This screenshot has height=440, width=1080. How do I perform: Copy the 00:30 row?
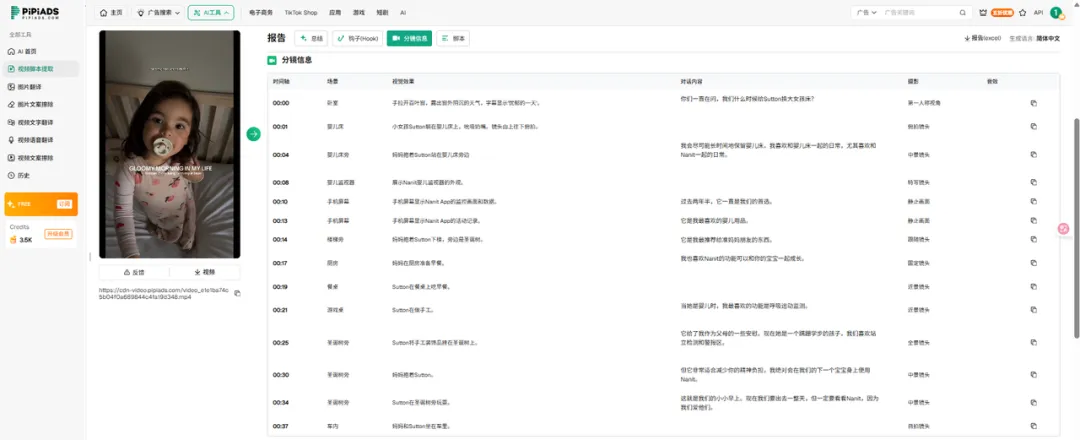tap(1033, 375)
